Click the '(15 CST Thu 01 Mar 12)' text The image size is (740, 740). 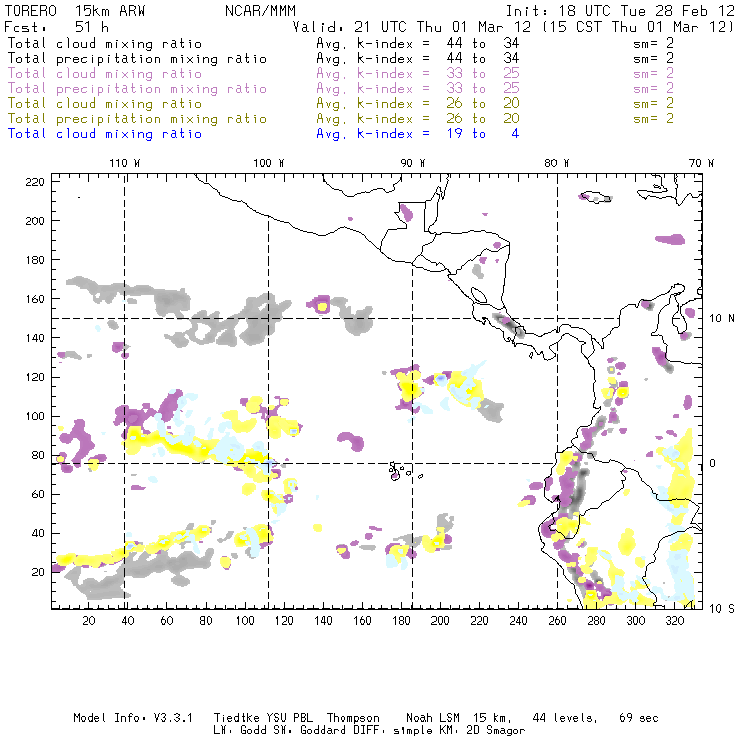pyautogui.click(x=638, y=27)
